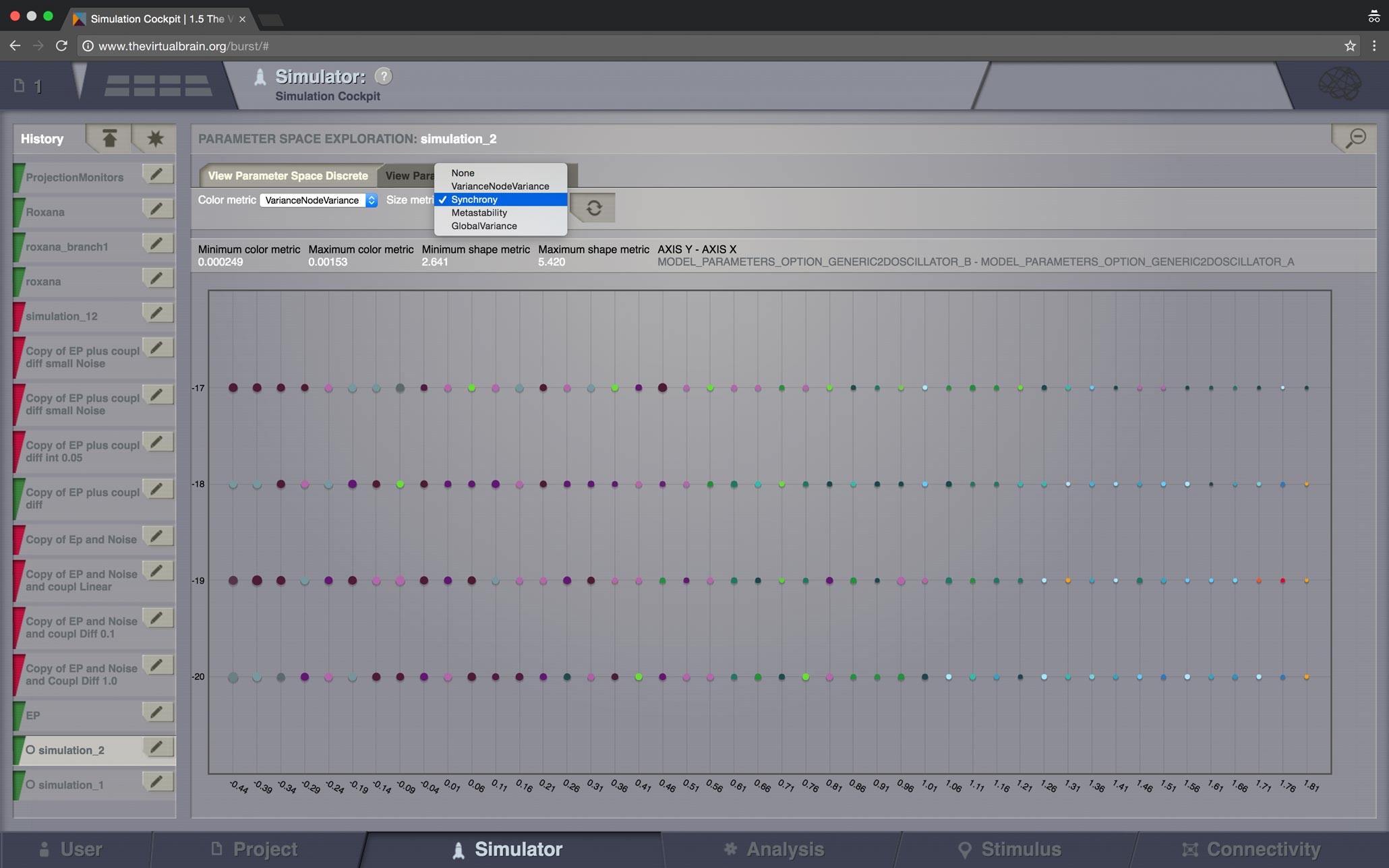Select None from the color metric options

pyautogui.click(x=462, y=172)
